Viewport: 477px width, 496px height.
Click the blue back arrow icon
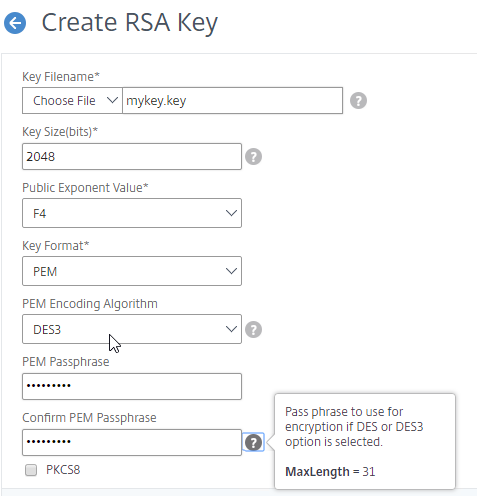(x=15, y=23)
